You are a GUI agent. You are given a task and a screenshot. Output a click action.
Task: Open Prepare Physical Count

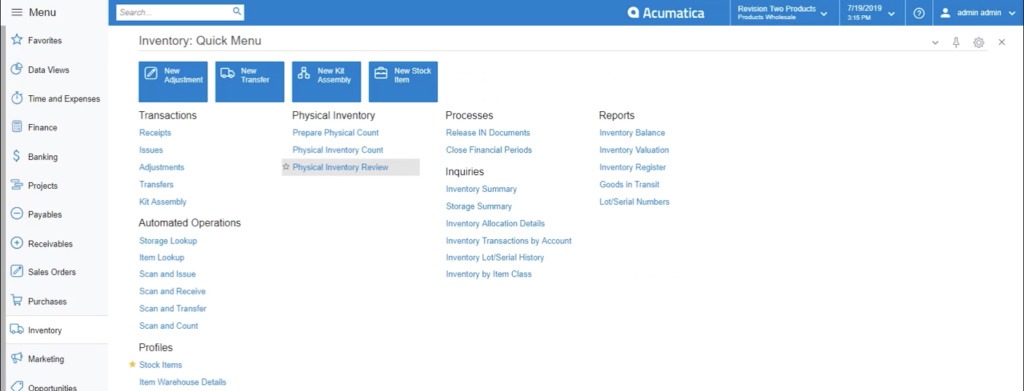336,133
